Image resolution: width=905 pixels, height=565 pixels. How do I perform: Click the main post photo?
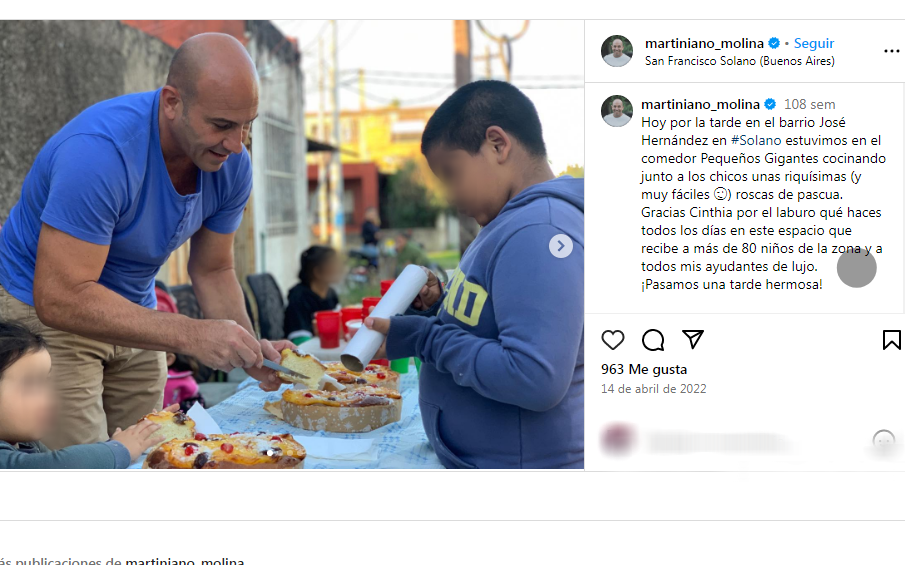(x=291, y=245)
